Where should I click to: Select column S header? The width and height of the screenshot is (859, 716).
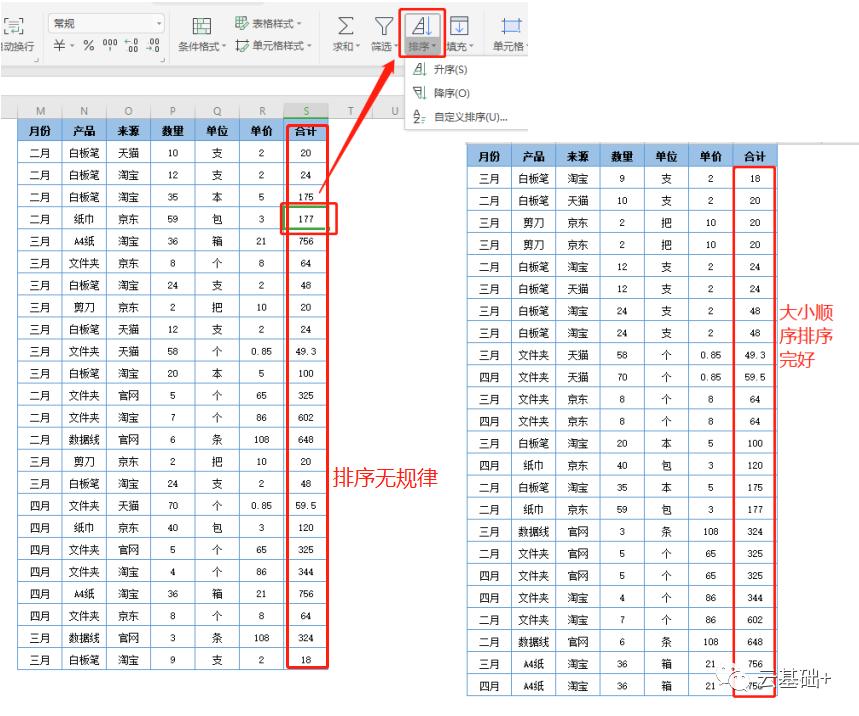(306, 111)
